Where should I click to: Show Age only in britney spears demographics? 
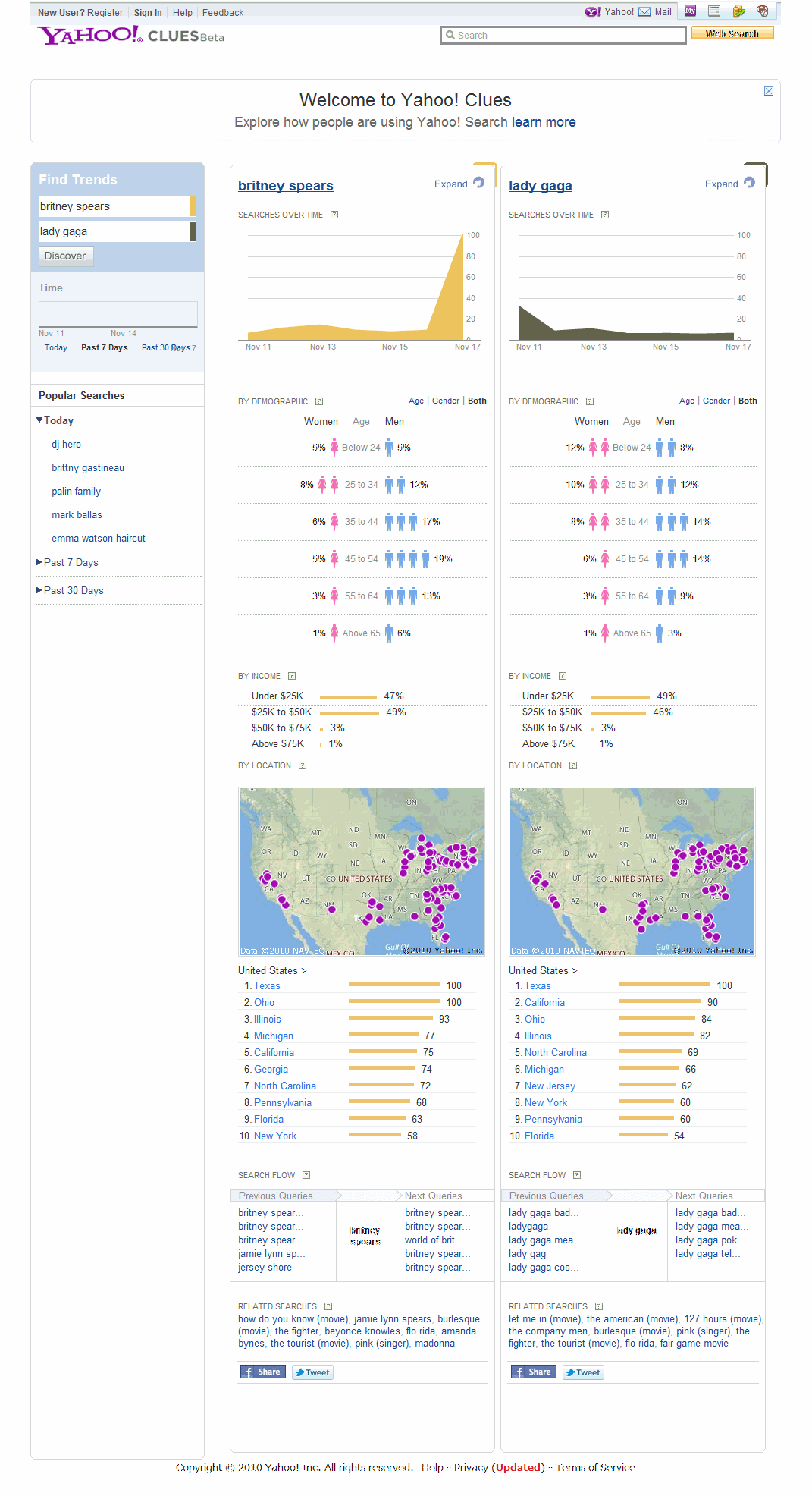coord(415,401)
